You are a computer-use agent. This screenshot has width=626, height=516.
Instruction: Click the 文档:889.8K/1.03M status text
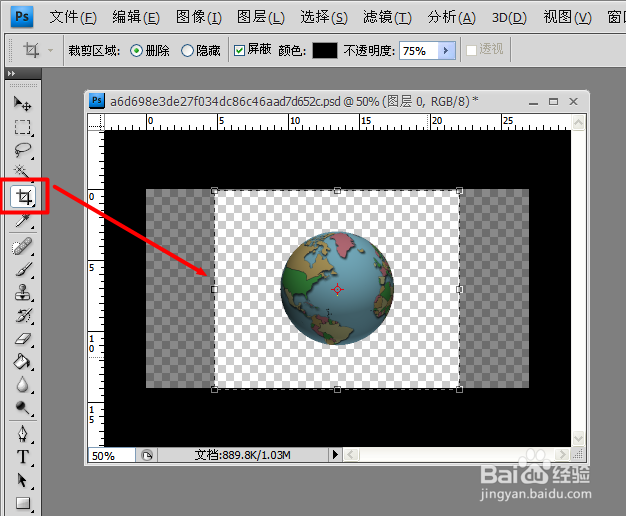point(242,455)
